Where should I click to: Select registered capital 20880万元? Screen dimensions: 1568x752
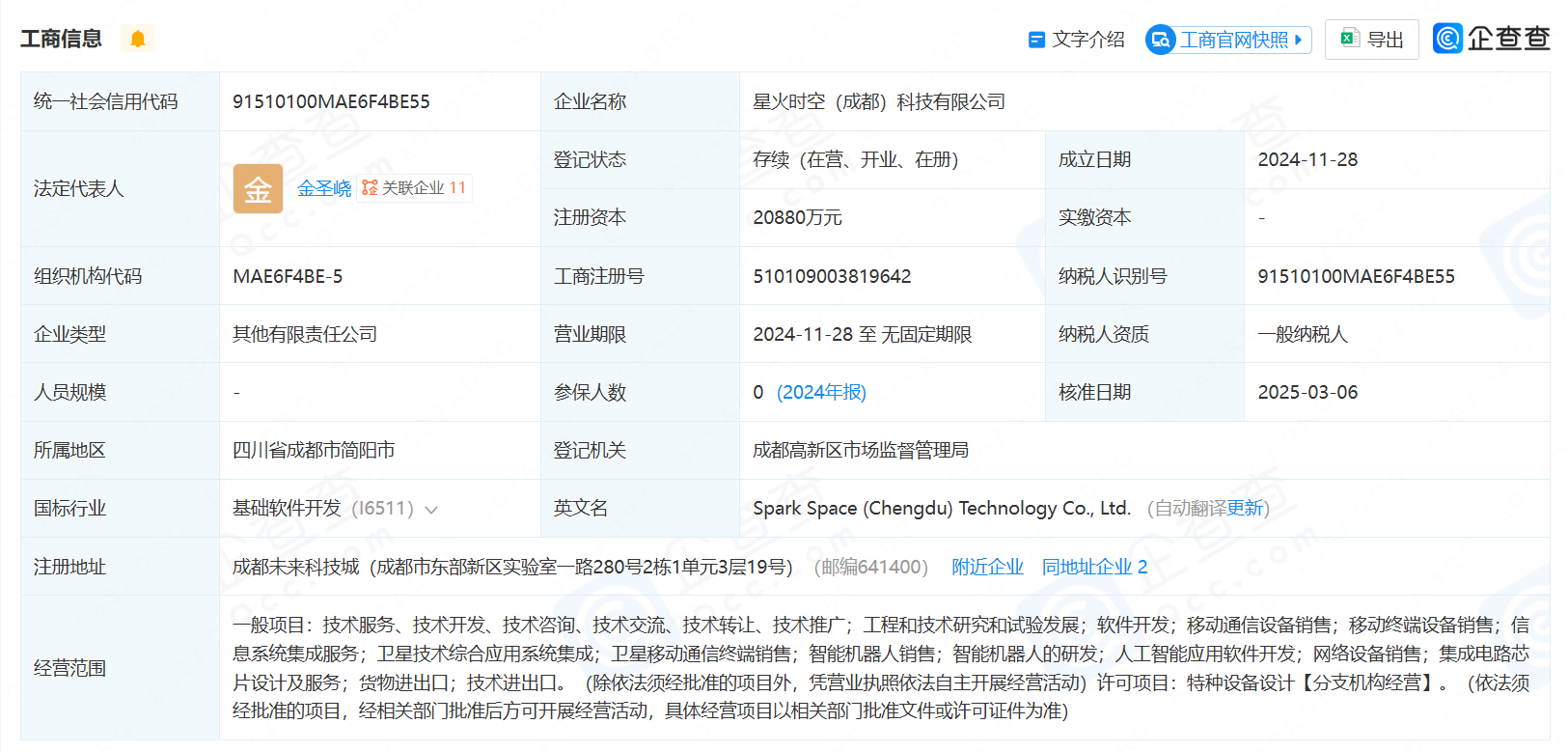797,217
